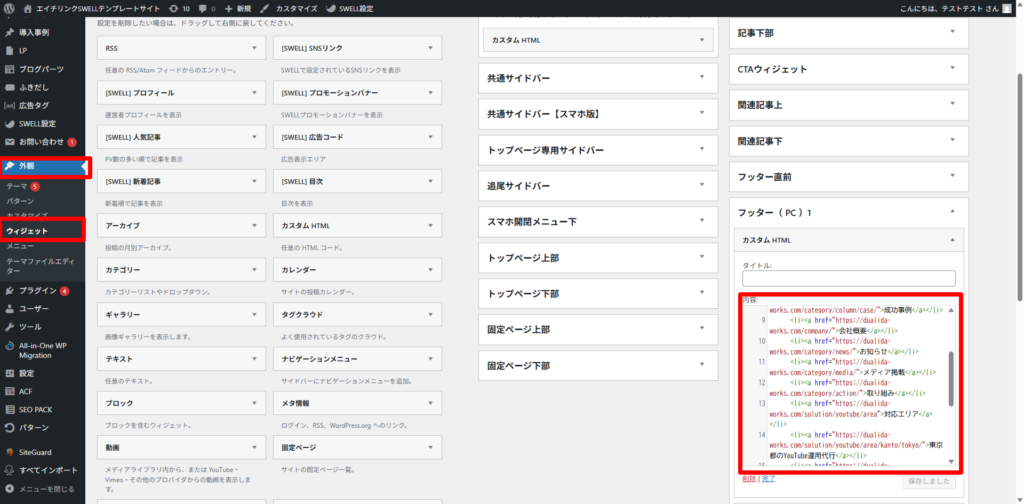
Task: Click the お問い合わせ mail icon item
Action: click(40, 142)
